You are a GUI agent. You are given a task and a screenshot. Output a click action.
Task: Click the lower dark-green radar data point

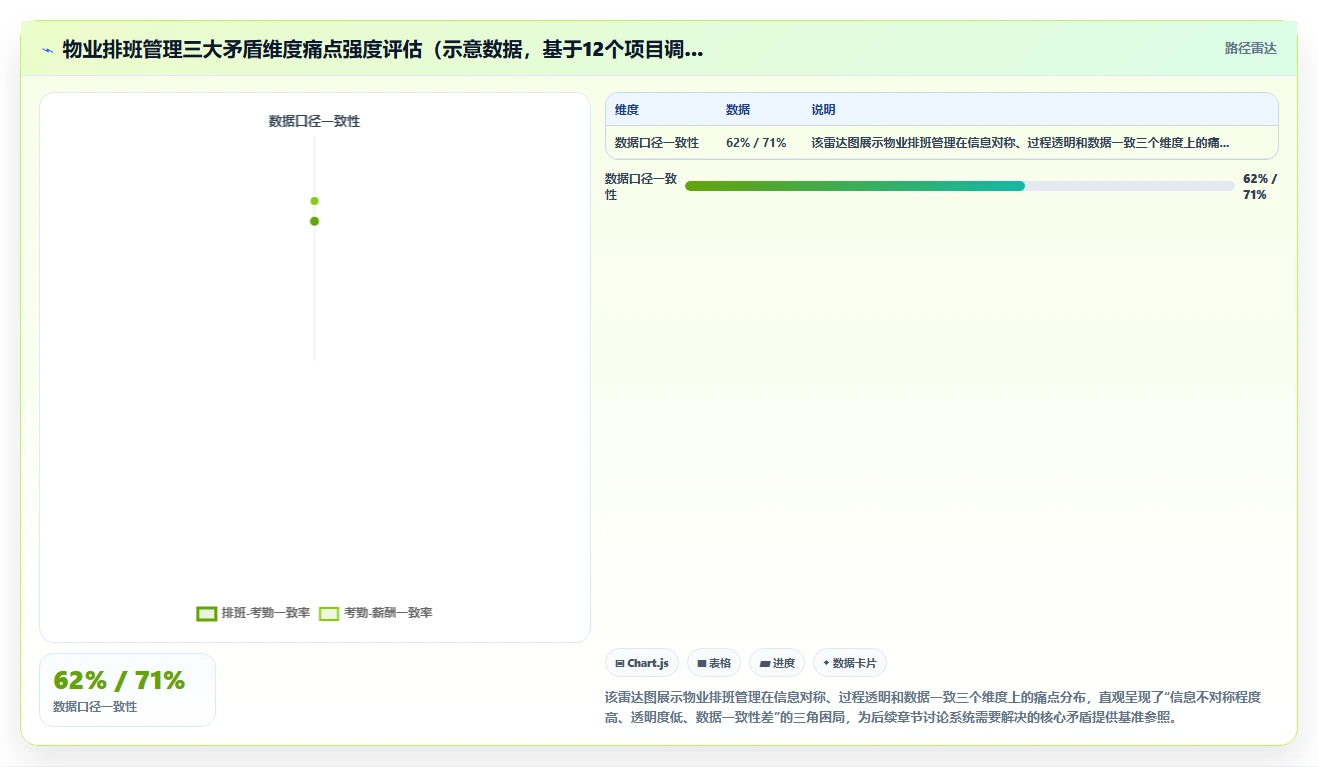tap(314, 221)
